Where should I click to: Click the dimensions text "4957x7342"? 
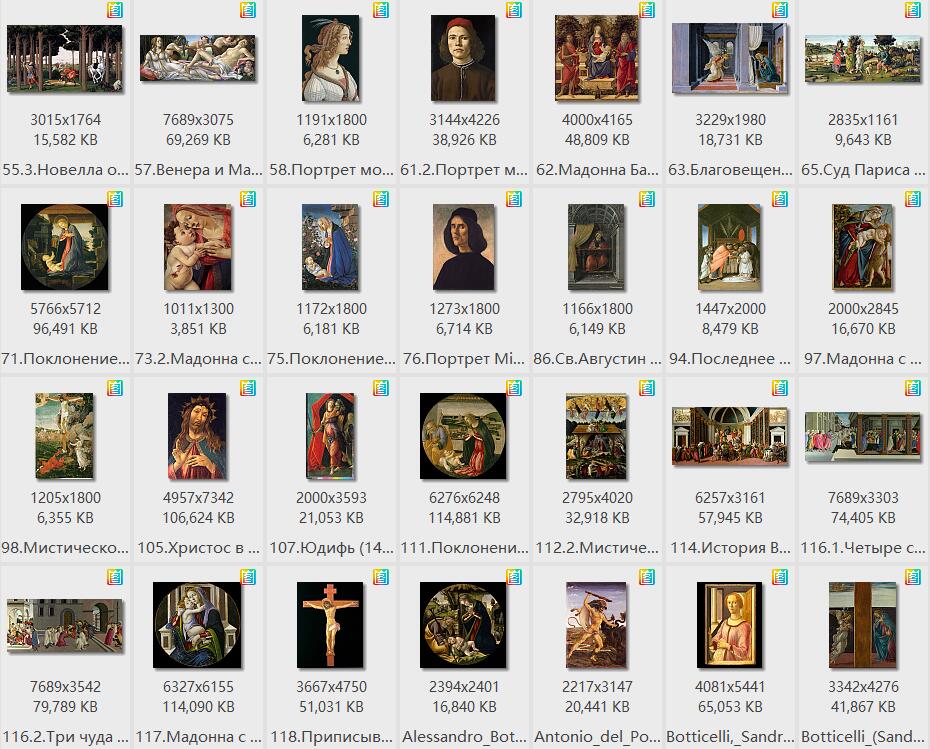click(198, 498)
